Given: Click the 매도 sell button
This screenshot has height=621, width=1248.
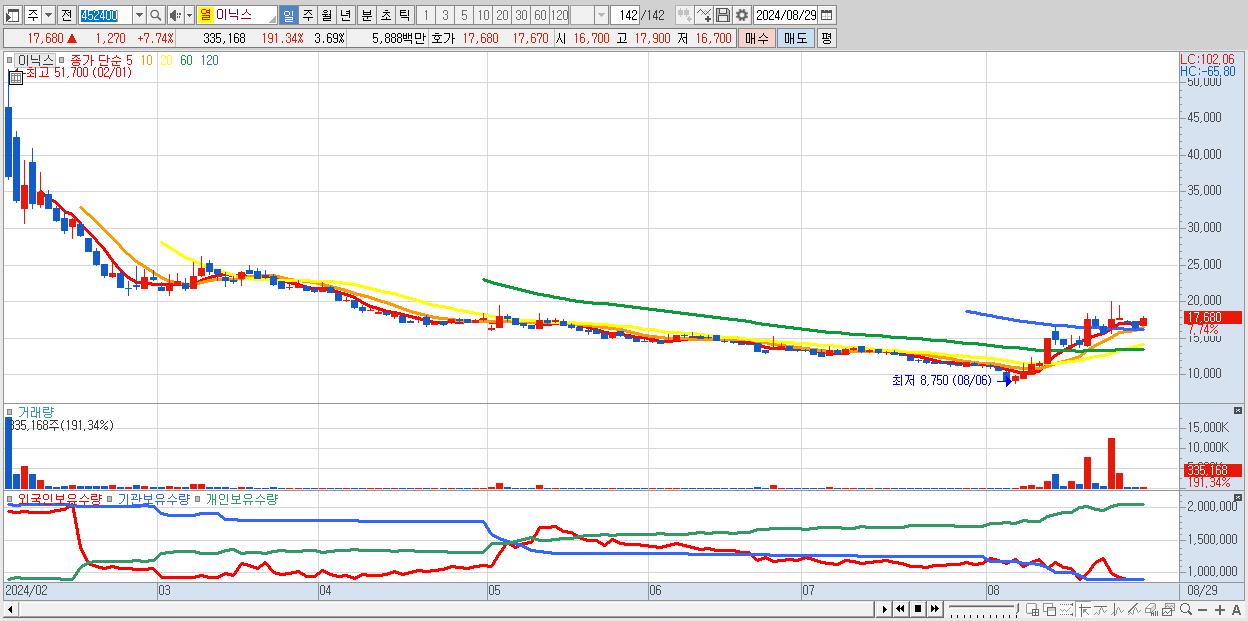Looking at the screenshot, I should [x=796, y=38].
